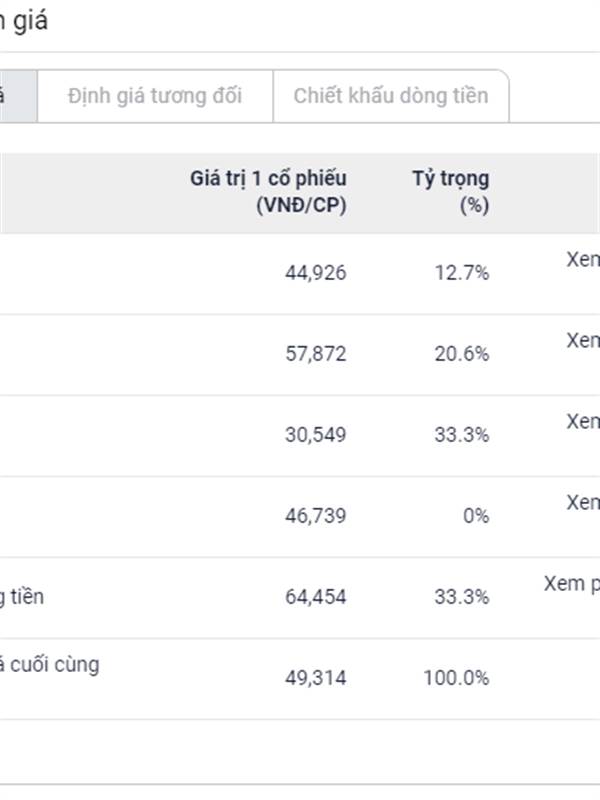The image size is (600, 800).
Task: Select the 0% weight cell
Action: tap(476, 516)
